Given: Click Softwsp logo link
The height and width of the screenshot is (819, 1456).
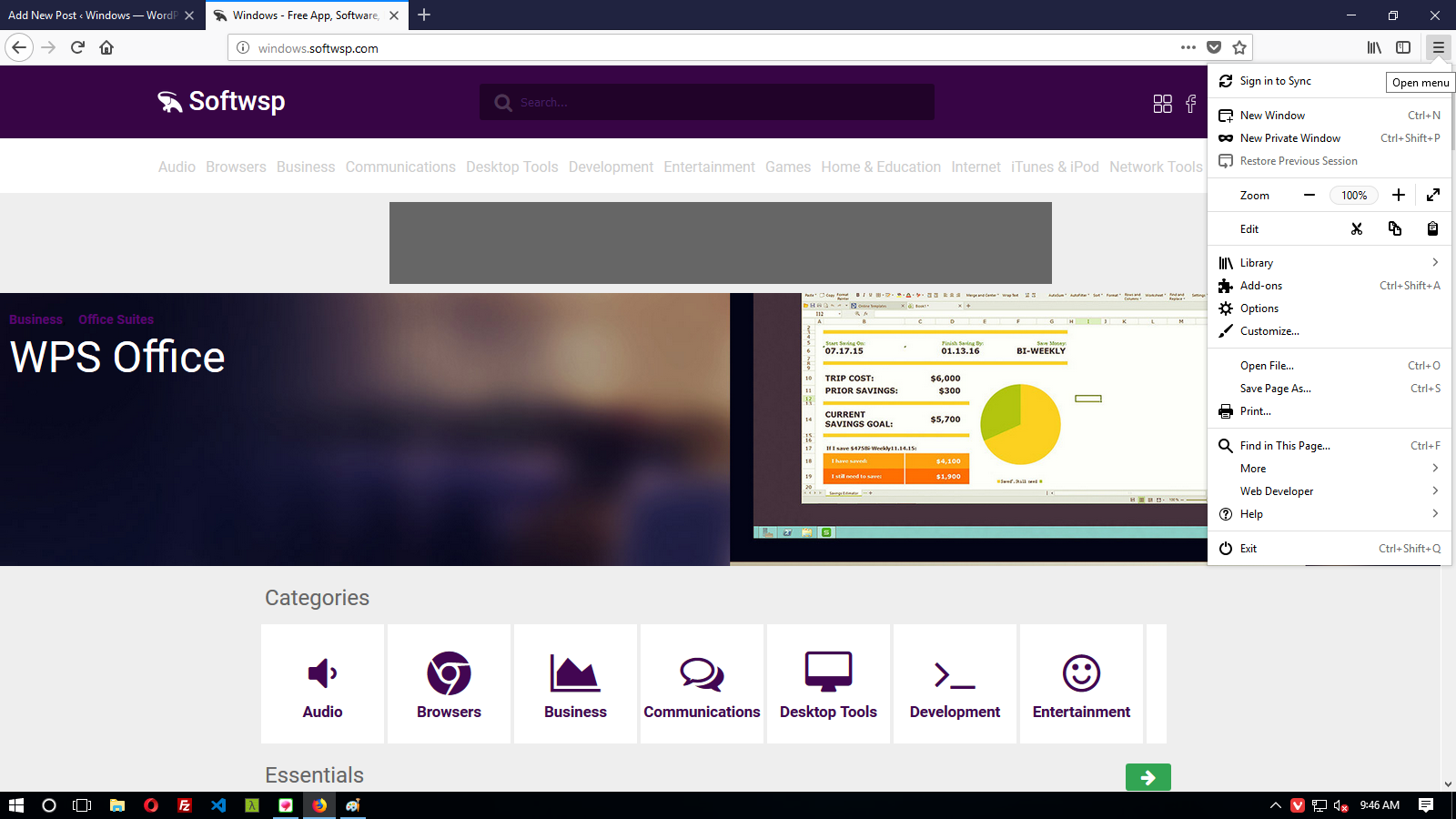Looking at the screenshot, I should (221, 101).
